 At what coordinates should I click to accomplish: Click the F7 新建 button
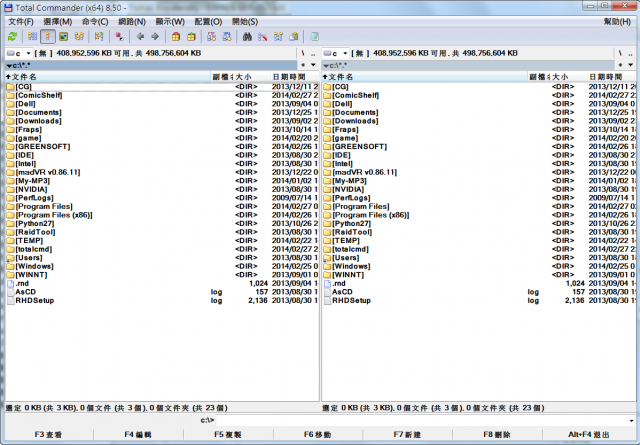[407, 434]
